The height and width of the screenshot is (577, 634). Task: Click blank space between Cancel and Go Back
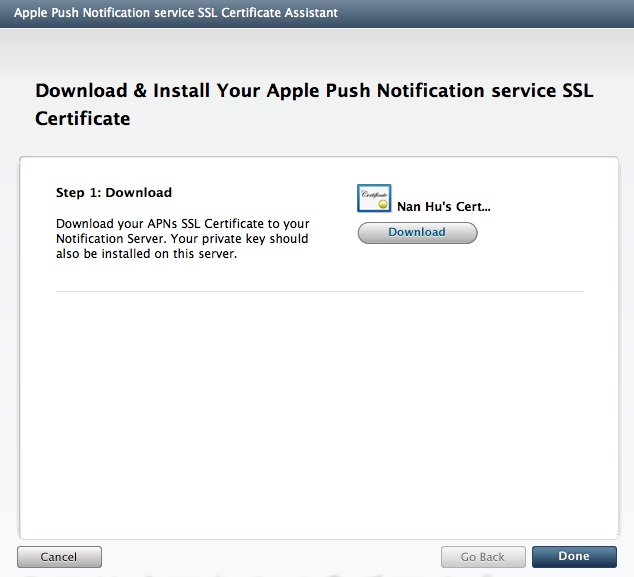tap(270, 556)
